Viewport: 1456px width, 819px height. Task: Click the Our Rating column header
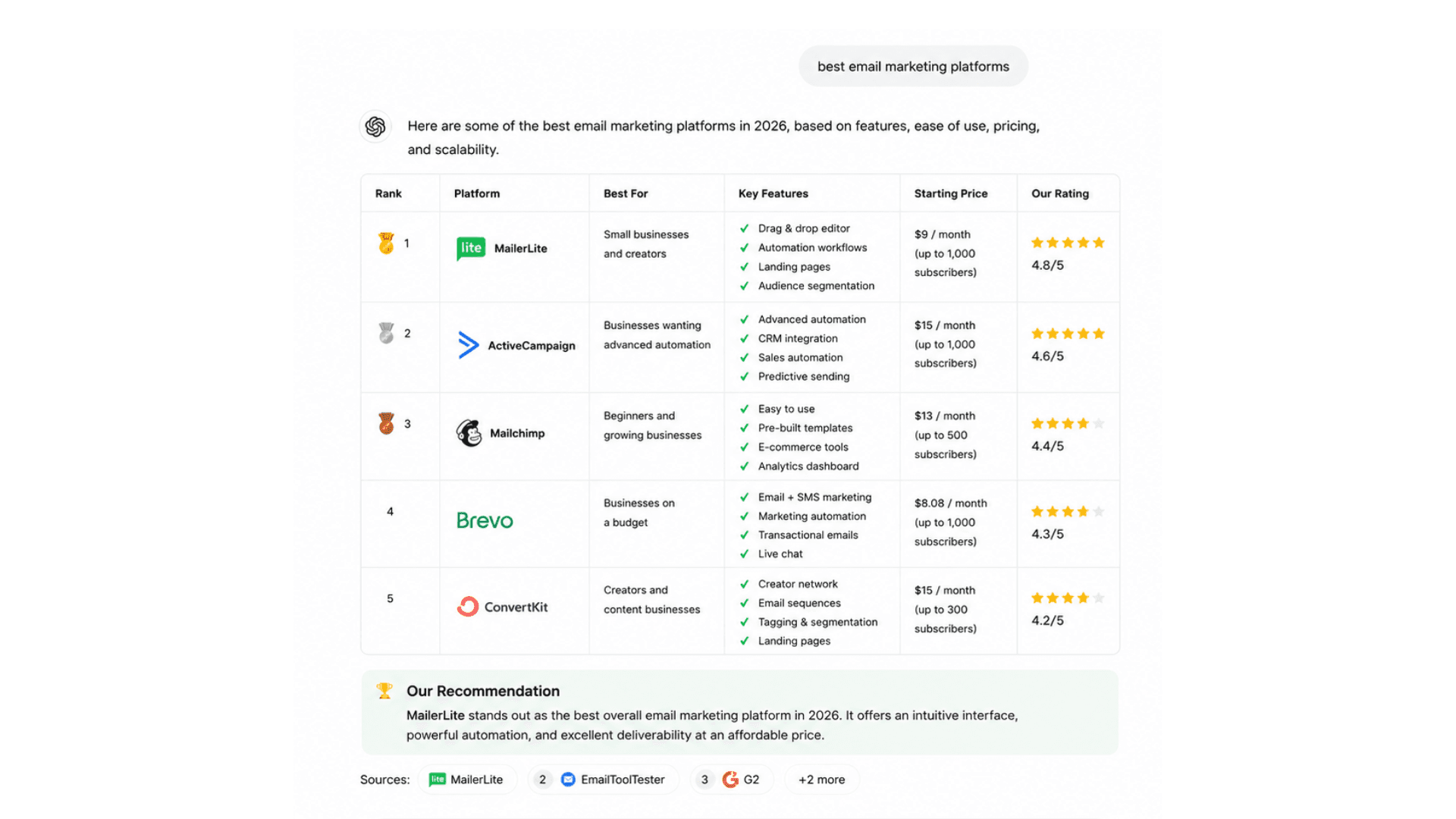pos(1060,193)
